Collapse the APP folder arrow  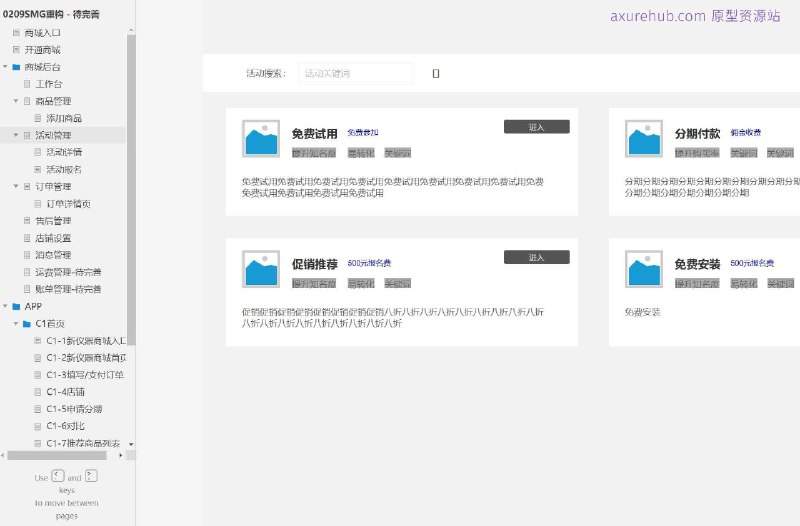point(5,306)
